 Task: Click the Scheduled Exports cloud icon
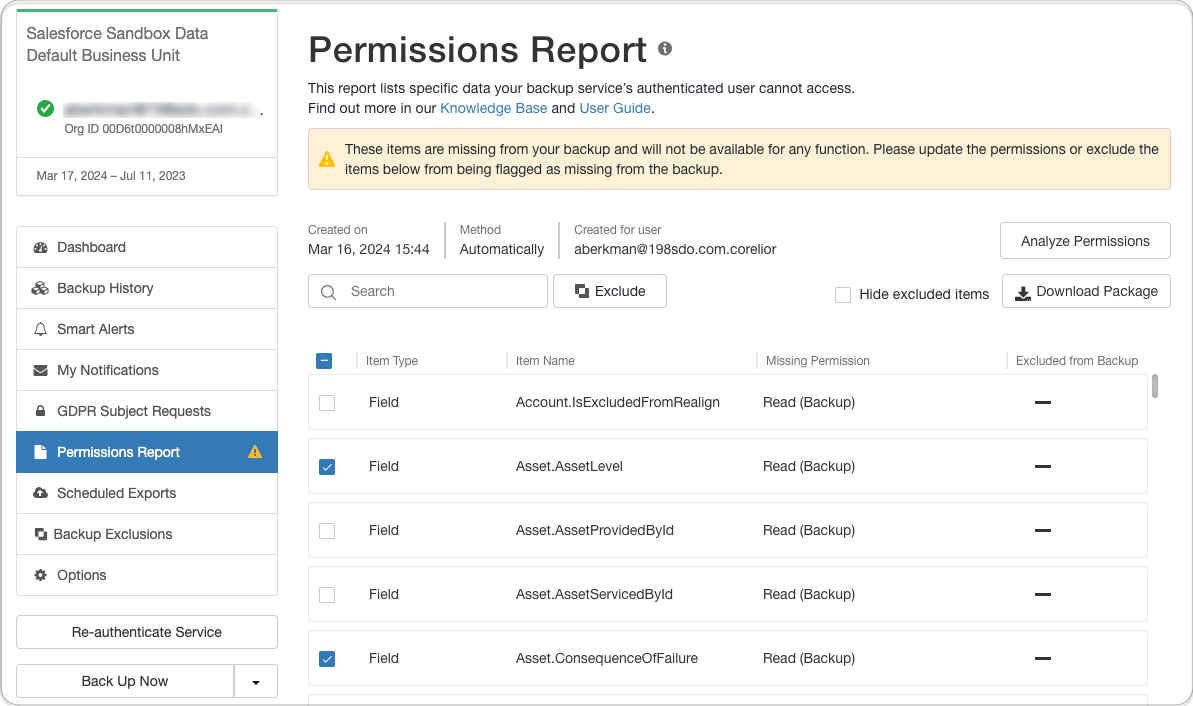tap(40, 494)
